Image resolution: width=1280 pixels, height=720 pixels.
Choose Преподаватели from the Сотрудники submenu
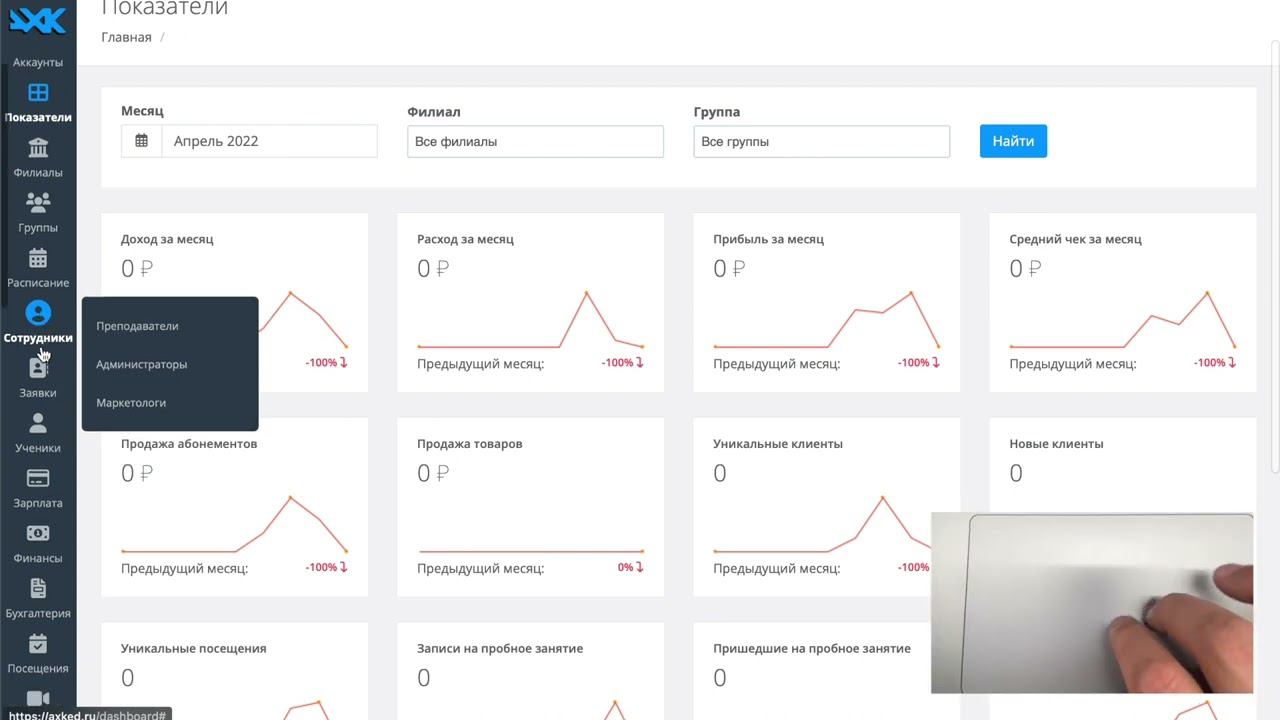[x=137, y=326]
